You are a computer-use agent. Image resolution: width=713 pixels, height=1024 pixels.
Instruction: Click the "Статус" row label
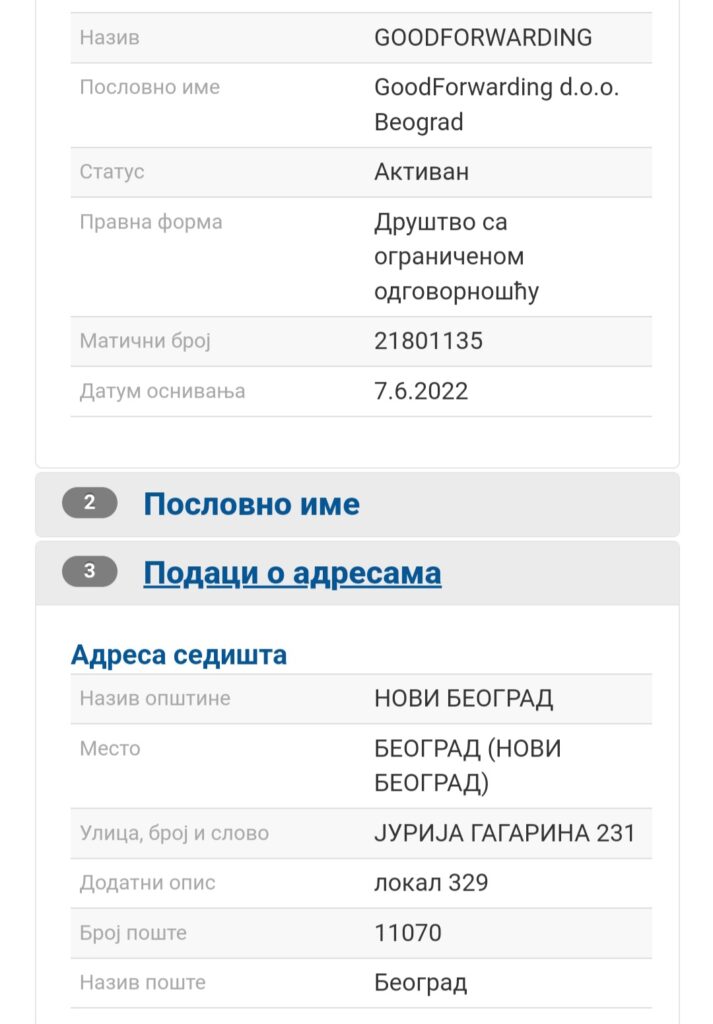coord(110,171)
